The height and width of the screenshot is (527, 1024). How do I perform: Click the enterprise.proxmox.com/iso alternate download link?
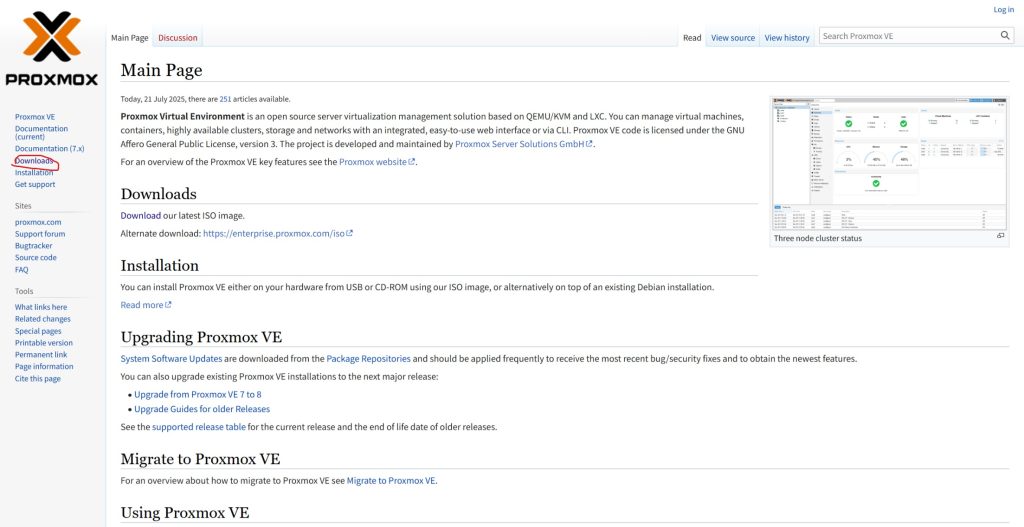pyautogui.click(x=273, y=233)
